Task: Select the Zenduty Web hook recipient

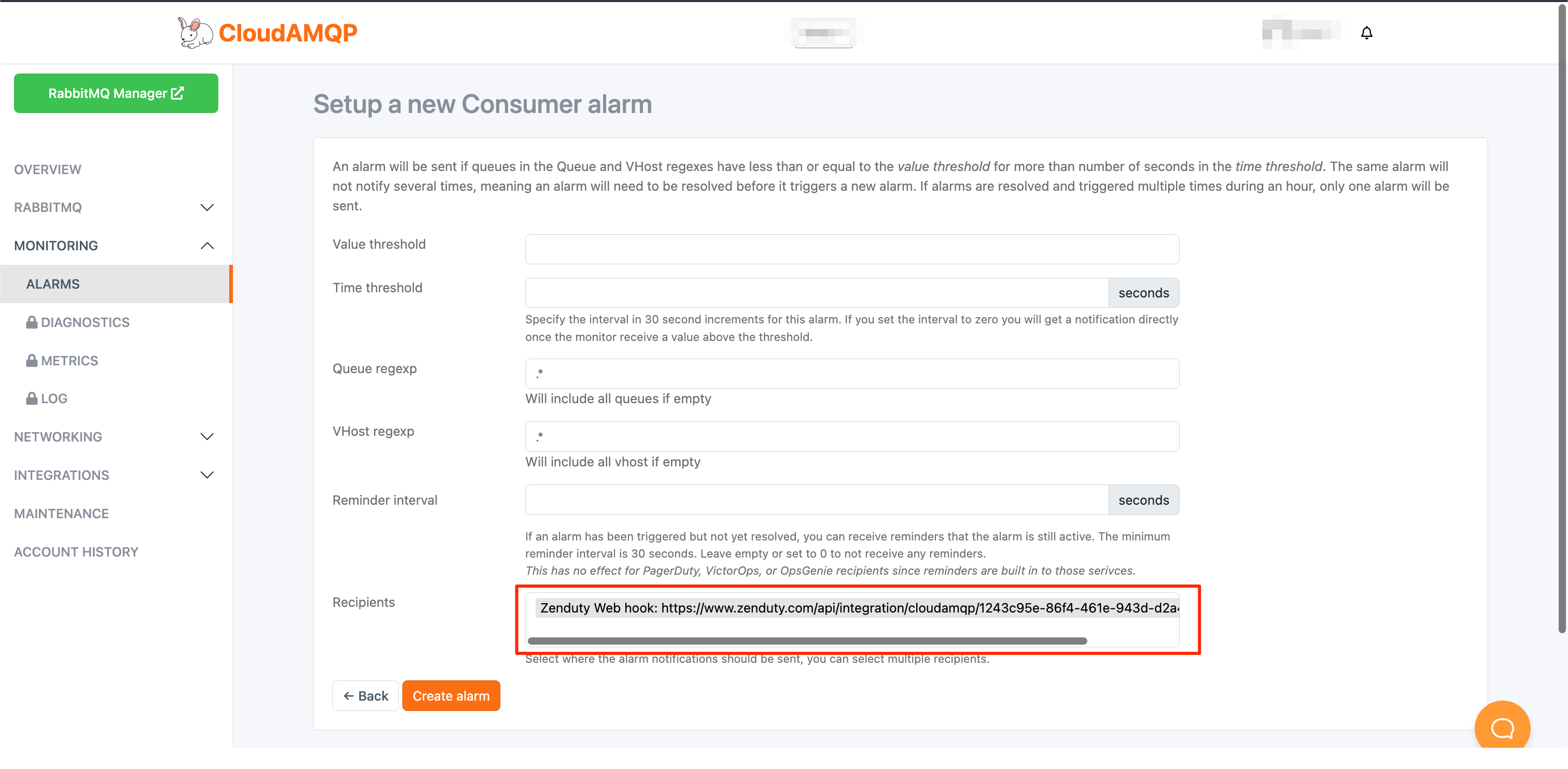Action: (x=856, y=608)
